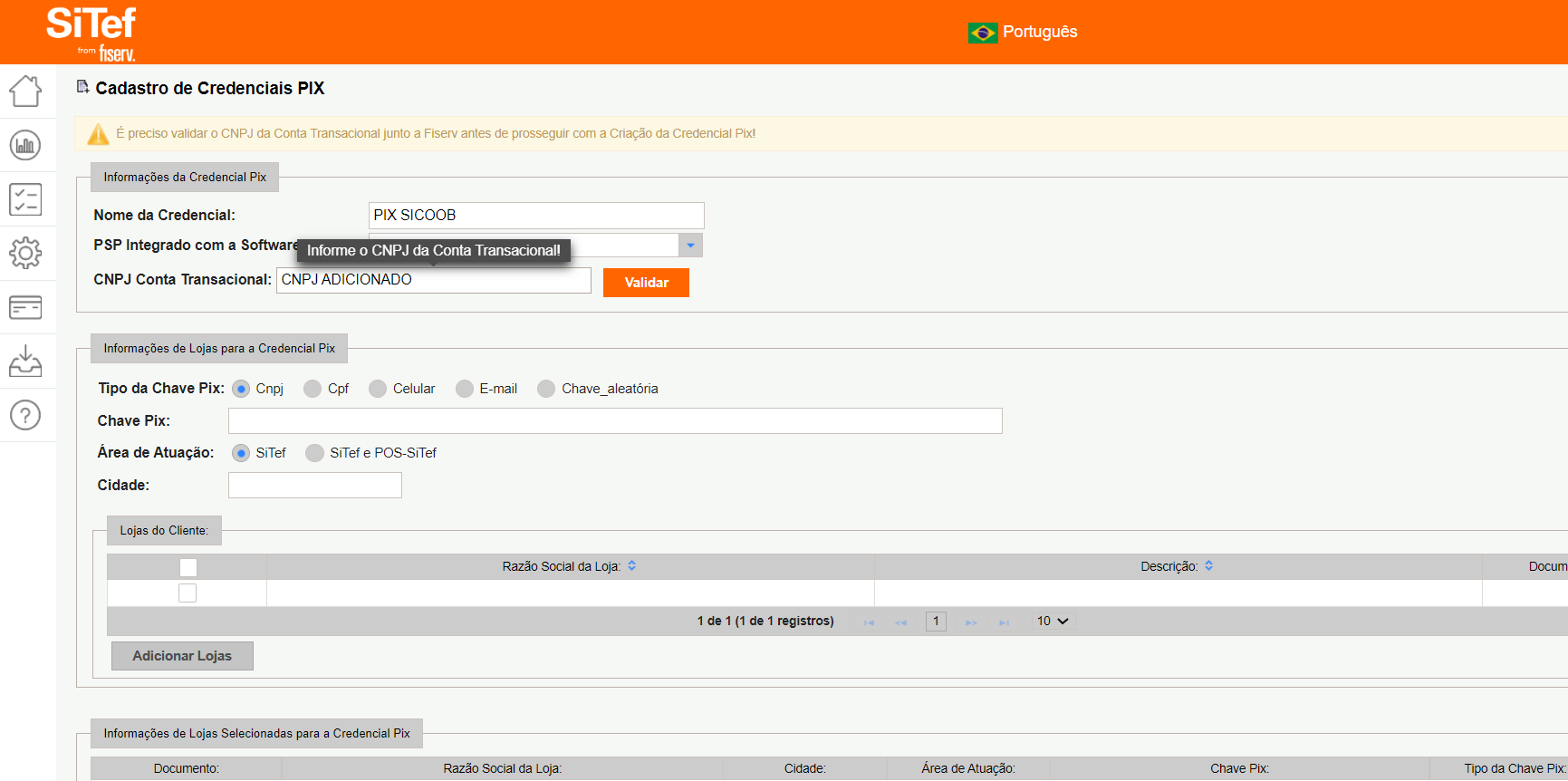Click the 'Cidade:' column header in selected table
The width and height of the screenshot is (1568, 781).
(805, 768)
